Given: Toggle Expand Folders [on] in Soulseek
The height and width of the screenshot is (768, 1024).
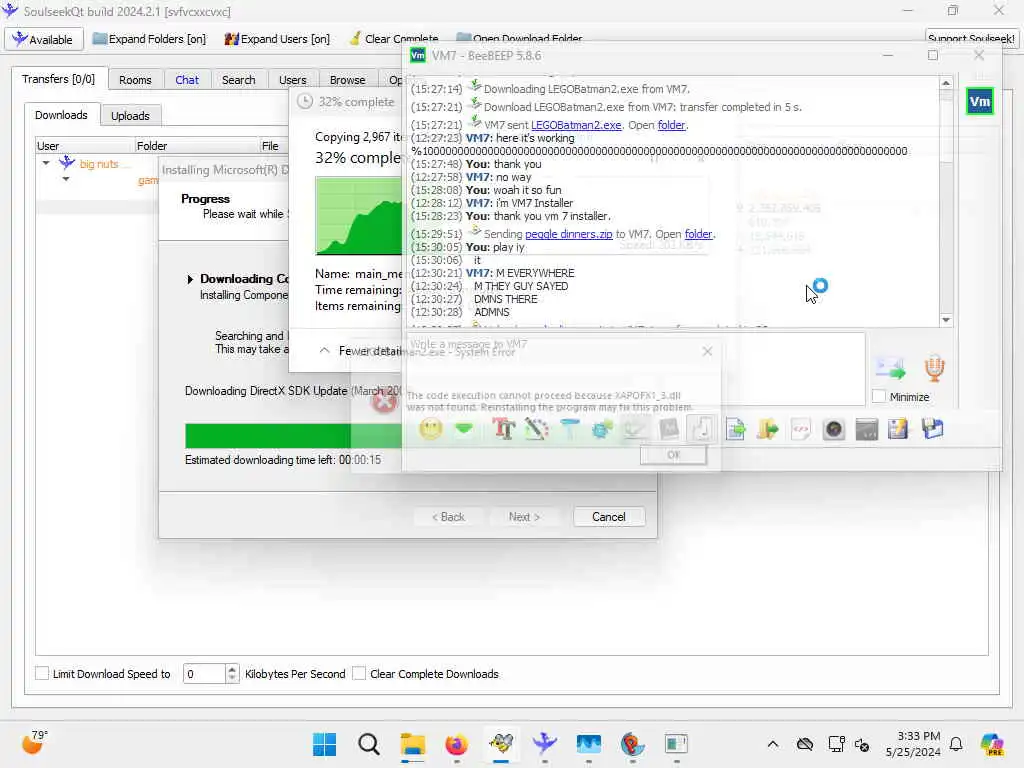Looking at the screenshot, I should [149, 39].
